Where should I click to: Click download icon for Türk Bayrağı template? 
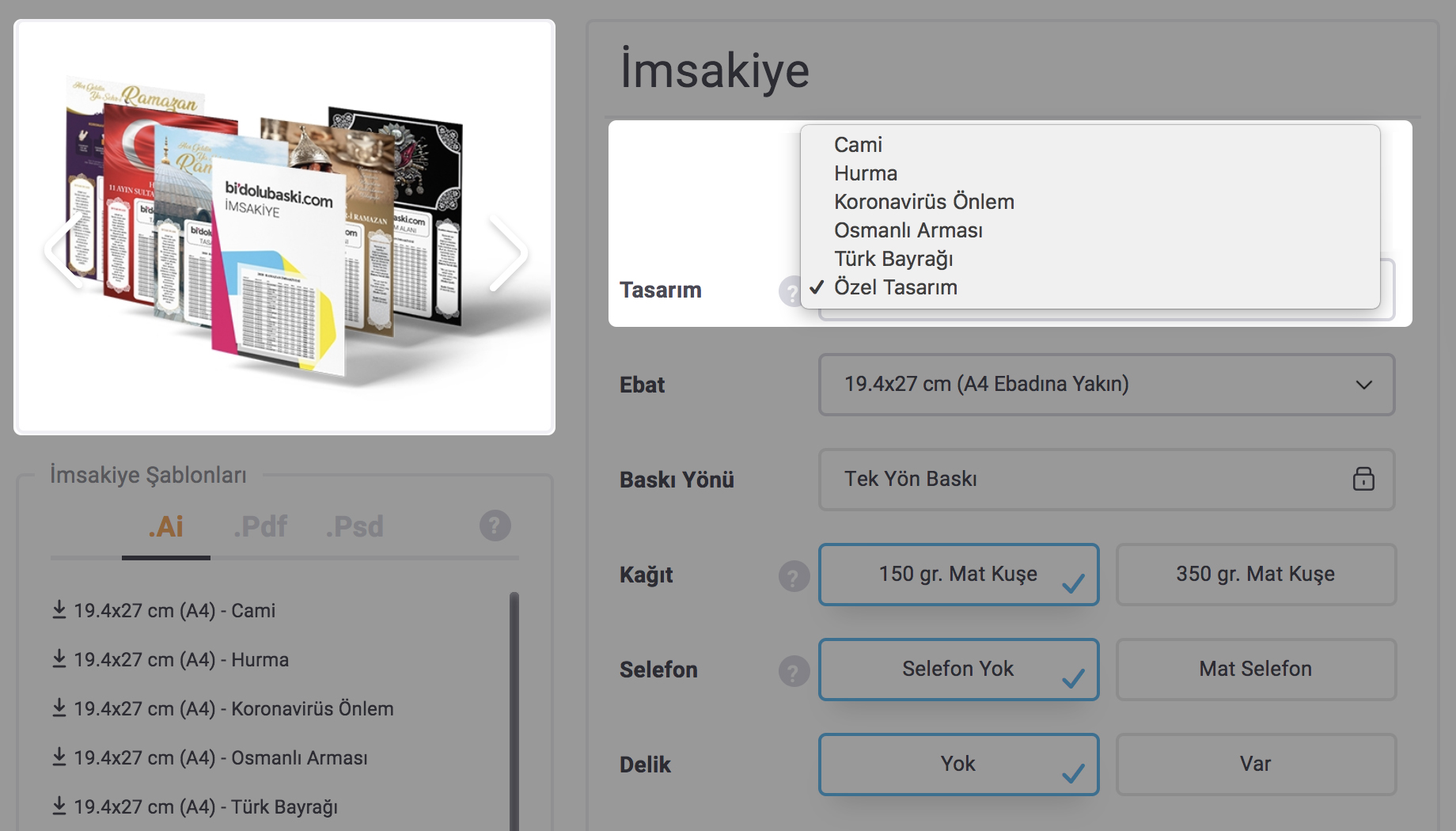pyautogui.click(x=59, y=806)
